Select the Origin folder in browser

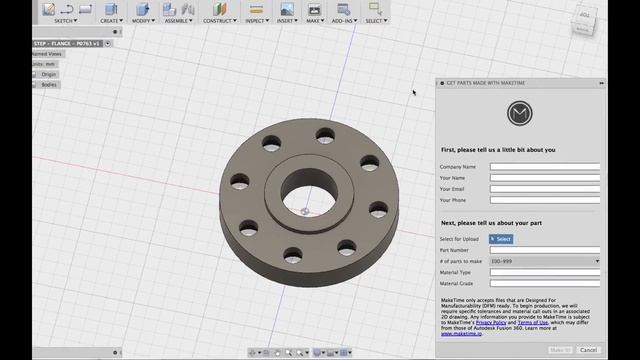click(x=49, y=74)
